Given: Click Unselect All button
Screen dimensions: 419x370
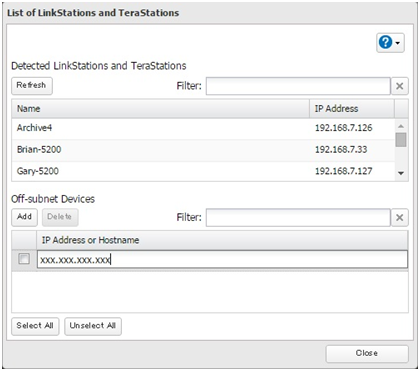Looking at the screenshot, I should click(x=93, y=326).
